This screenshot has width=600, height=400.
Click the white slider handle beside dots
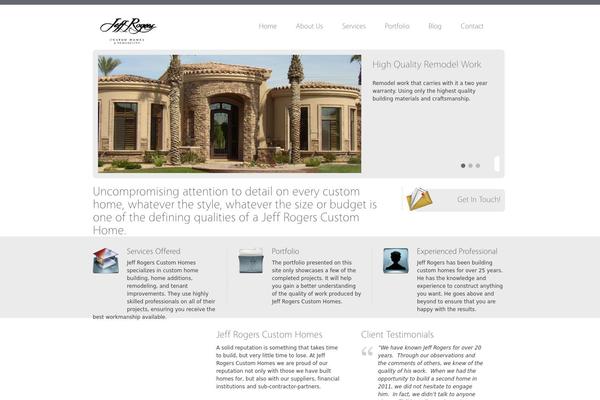click(x=497, y=164)
